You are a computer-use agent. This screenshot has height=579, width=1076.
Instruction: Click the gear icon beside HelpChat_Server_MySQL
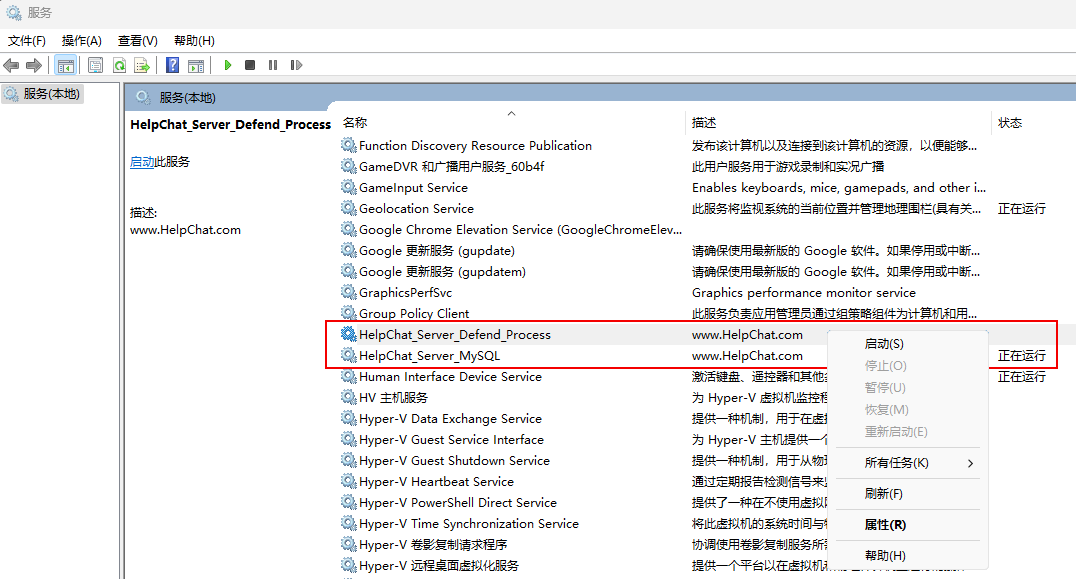point(349,356)
